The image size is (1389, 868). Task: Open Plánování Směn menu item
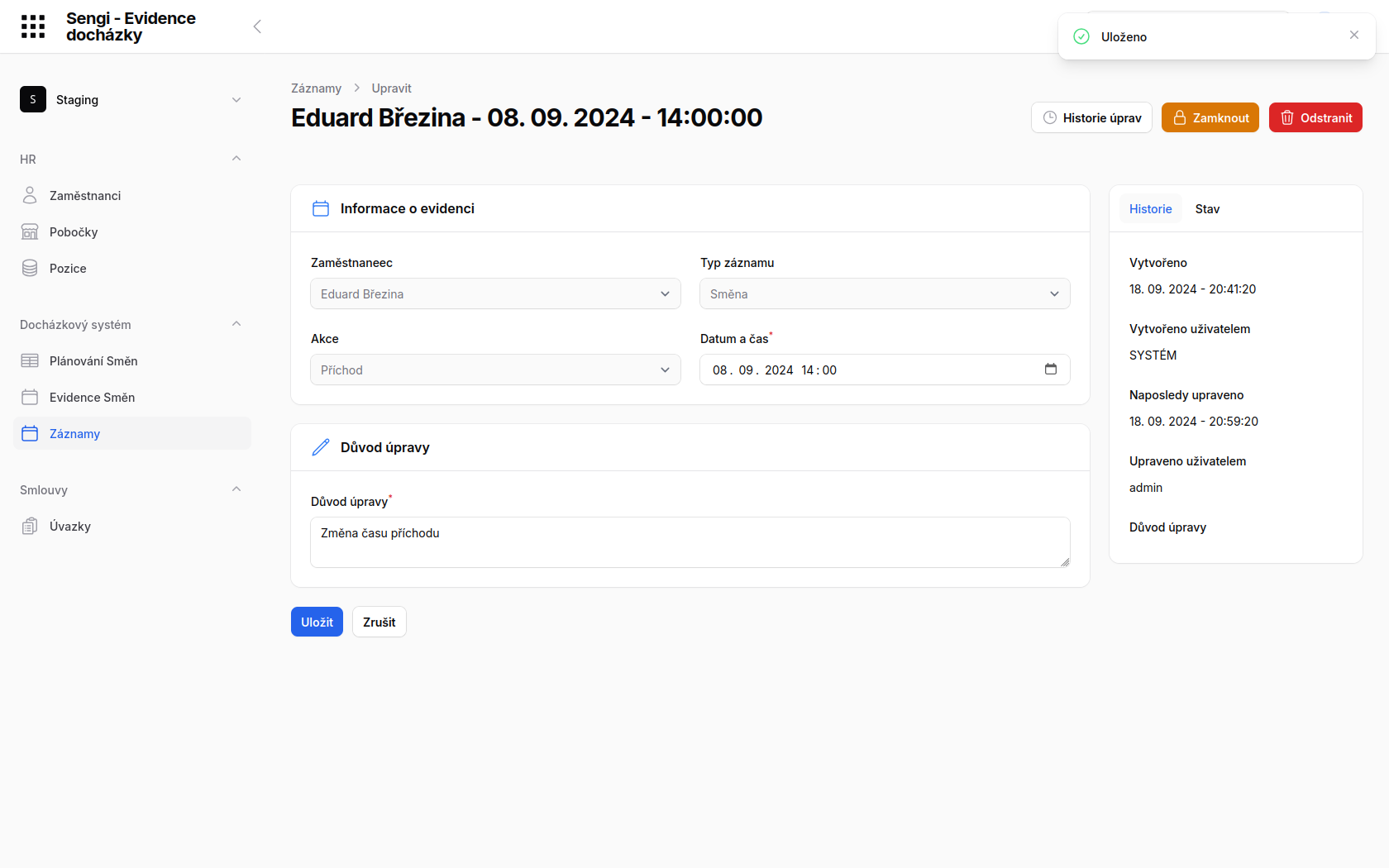[132, 360]
